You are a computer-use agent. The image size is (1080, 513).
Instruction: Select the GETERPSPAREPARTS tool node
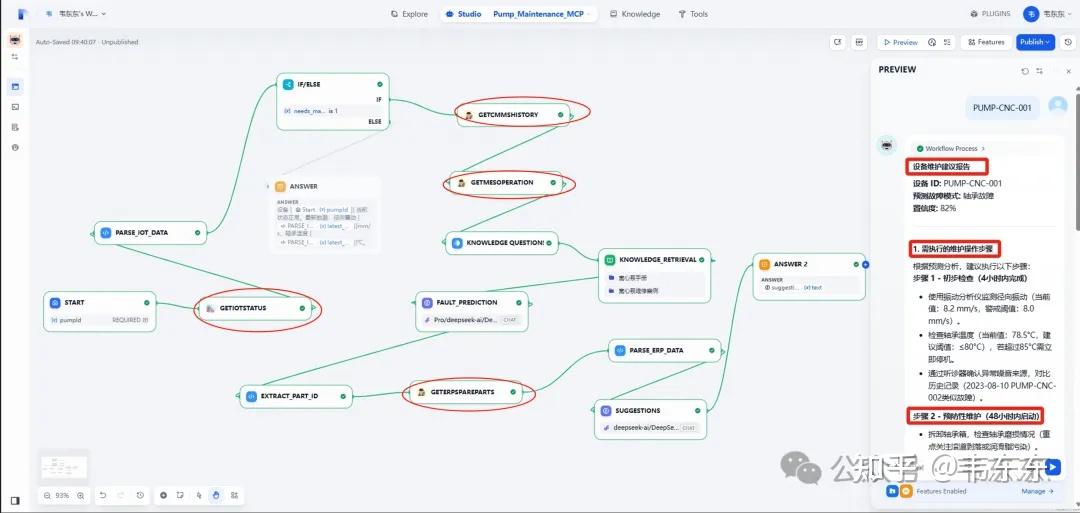point(466,392)
